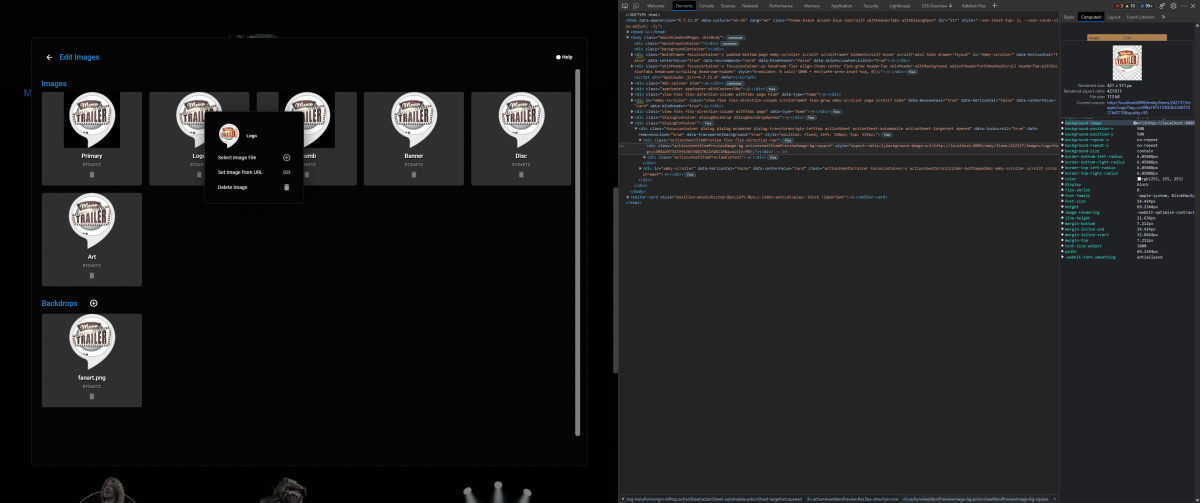Expand the font-family computed property
The height and width of the screenshot is (503, 1200).
[1063, 195]
